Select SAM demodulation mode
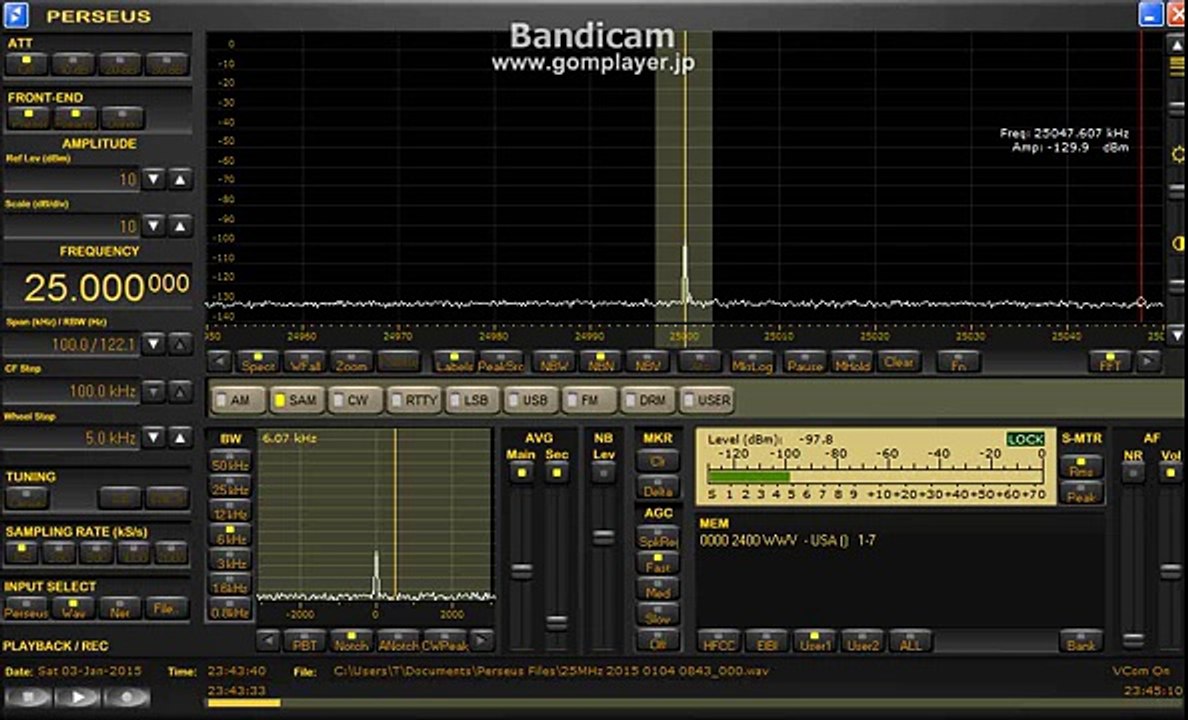 click(x=297, y=399)
